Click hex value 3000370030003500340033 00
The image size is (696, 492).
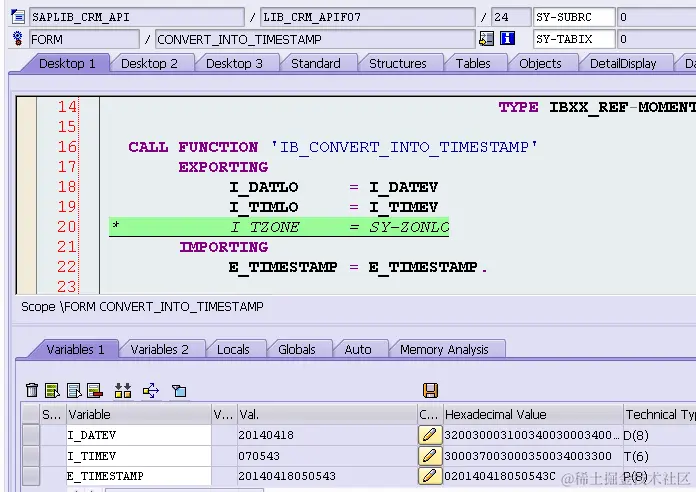pyautogui.click(x=528, y=456)
